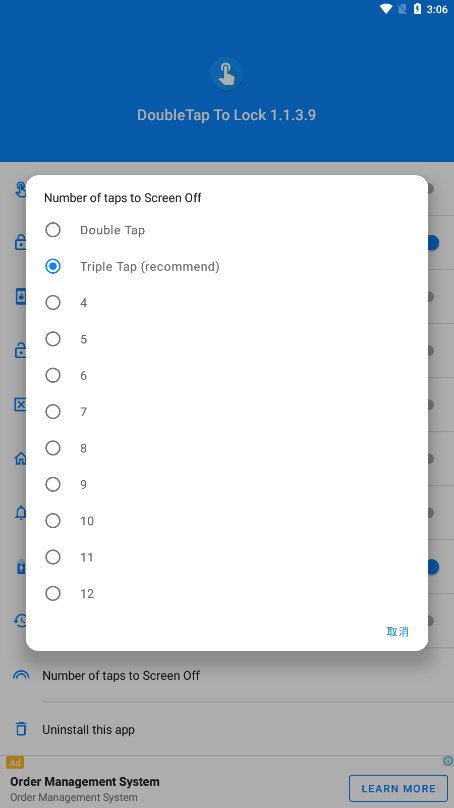Click the LEARN MORE ad button

pos(398,788)
